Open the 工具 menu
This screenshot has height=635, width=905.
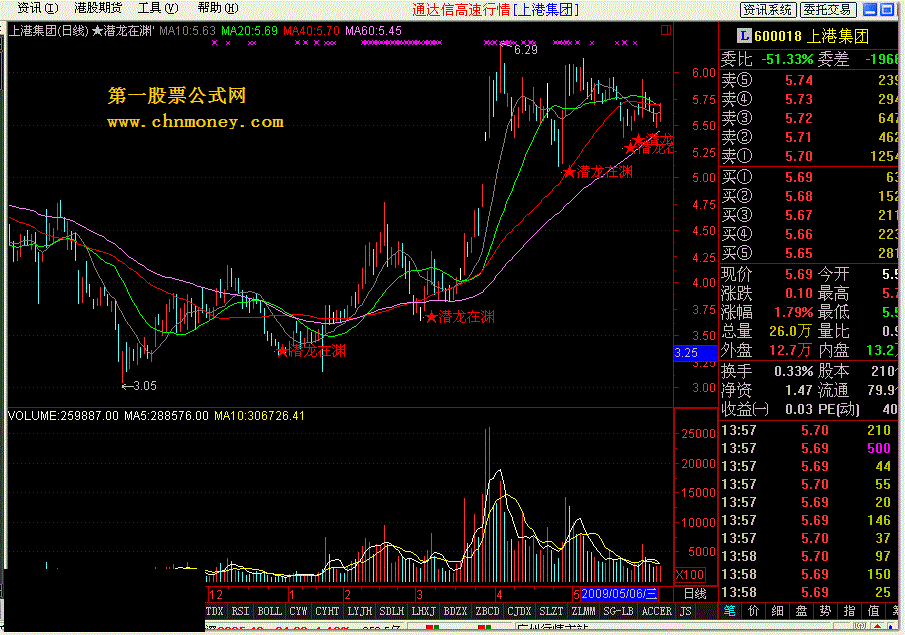(x=158, y=8)
